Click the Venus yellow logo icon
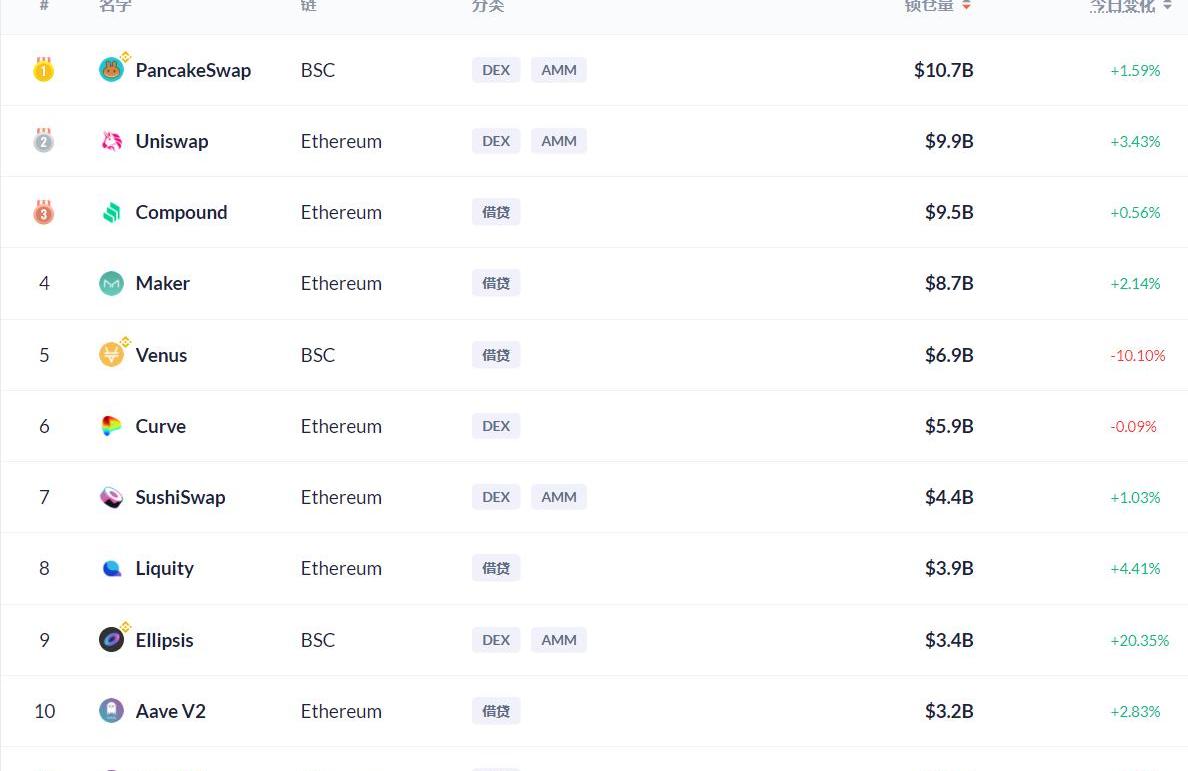 (111, 355)
